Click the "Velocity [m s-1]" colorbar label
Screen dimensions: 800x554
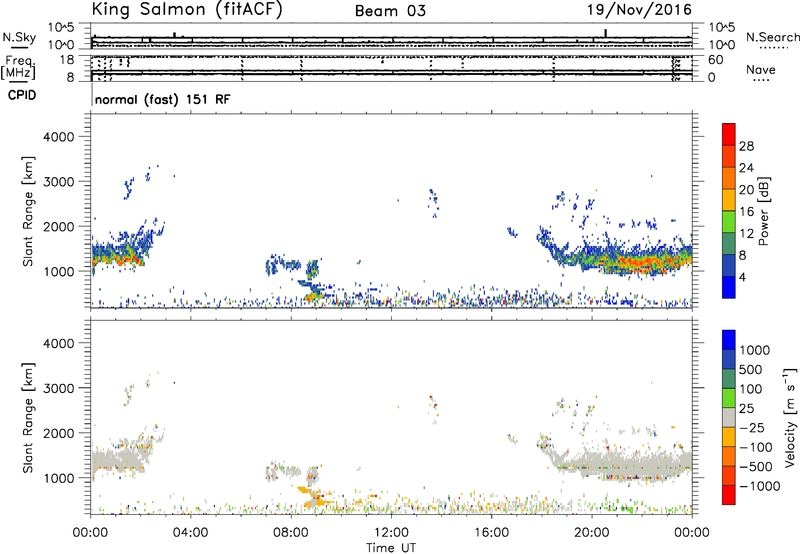pyautogui.click(x=790, y=417)
